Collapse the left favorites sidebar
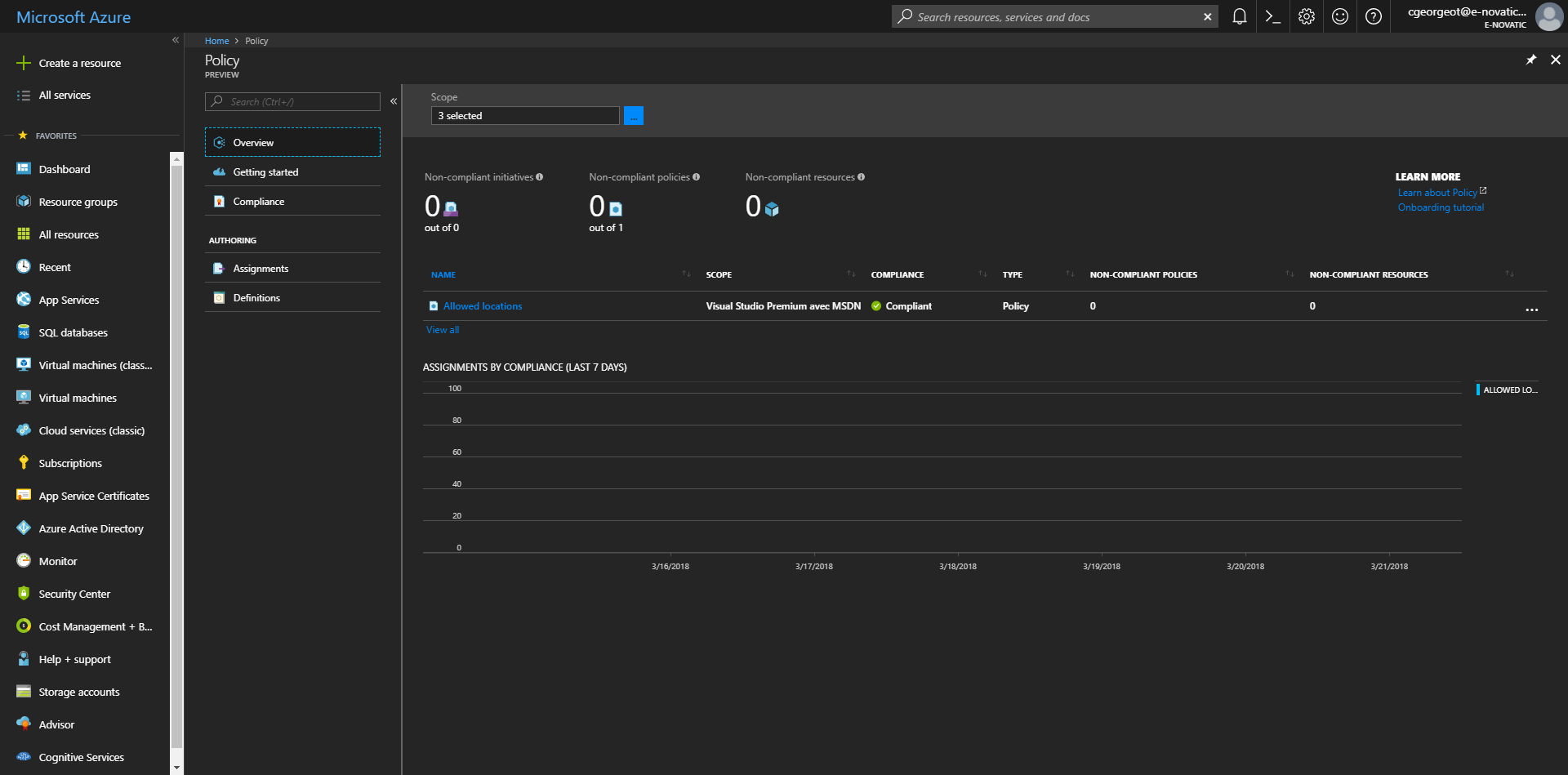This screenshot has height=775, width=1568. [x=175, y=40]
